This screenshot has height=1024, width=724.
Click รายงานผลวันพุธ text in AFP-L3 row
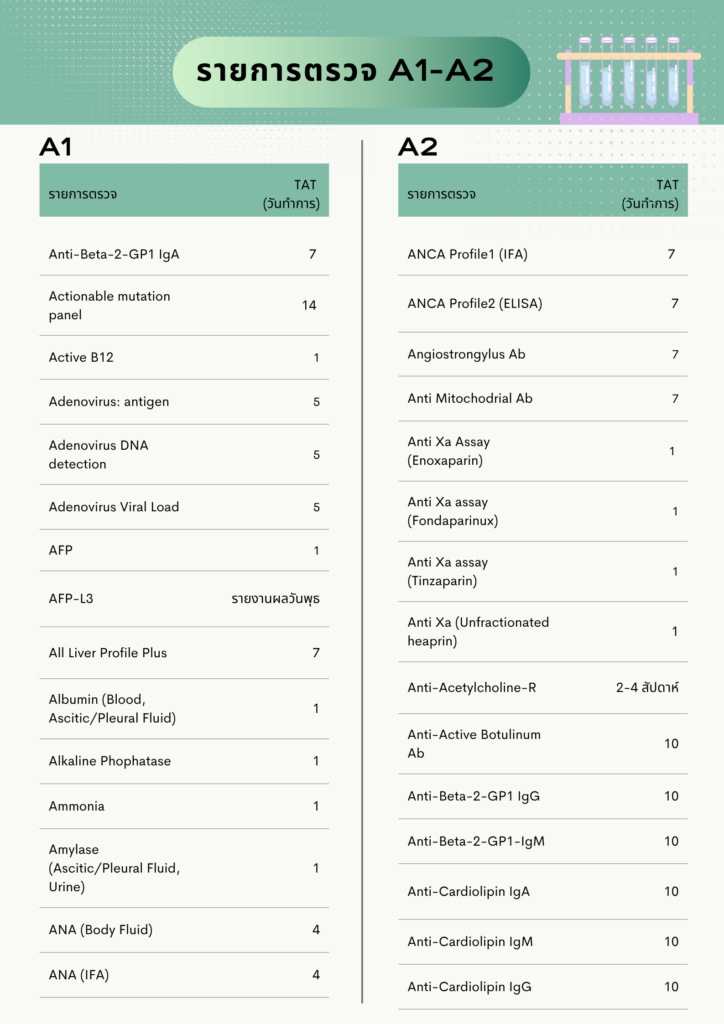(x=275, y=599)
